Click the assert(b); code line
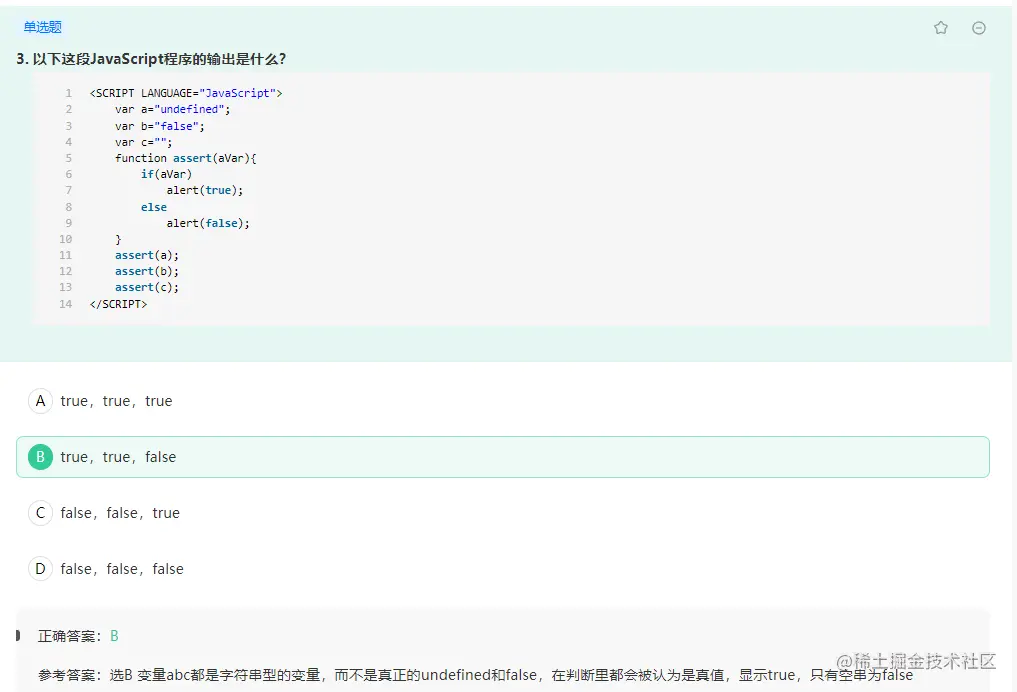The height and width of the screenshot is (692, 1017). (x=147, y=271)
